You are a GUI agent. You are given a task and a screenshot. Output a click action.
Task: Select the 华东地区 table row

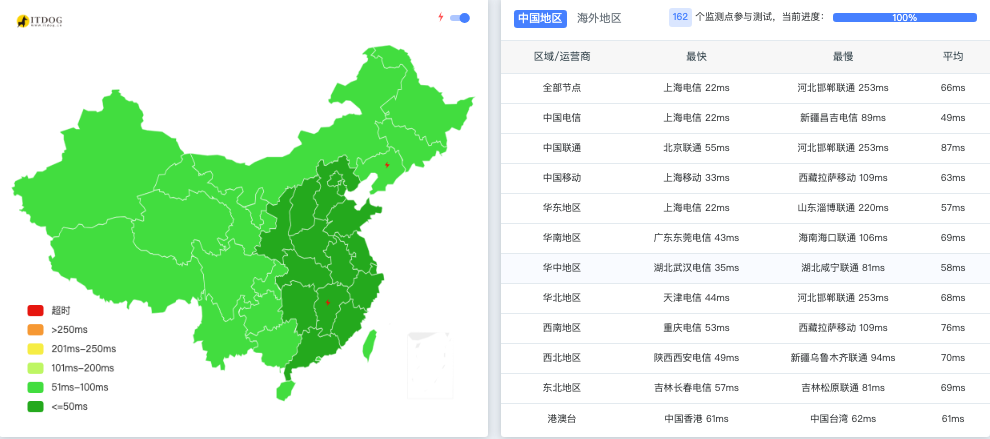pos(745,208)
